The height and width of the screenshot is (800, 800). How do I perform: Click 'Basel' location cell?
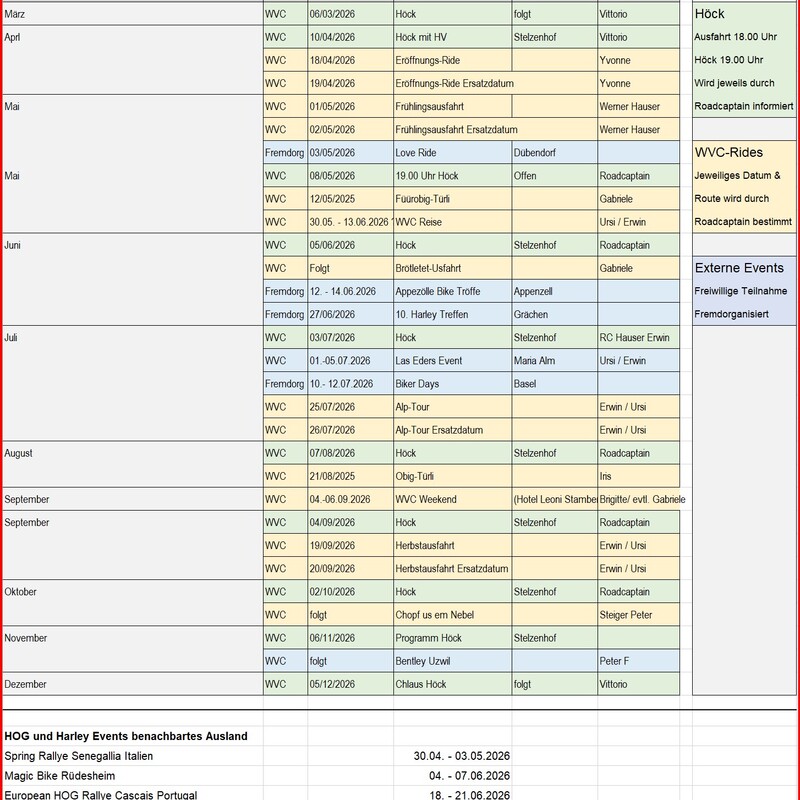click(555, 384)
